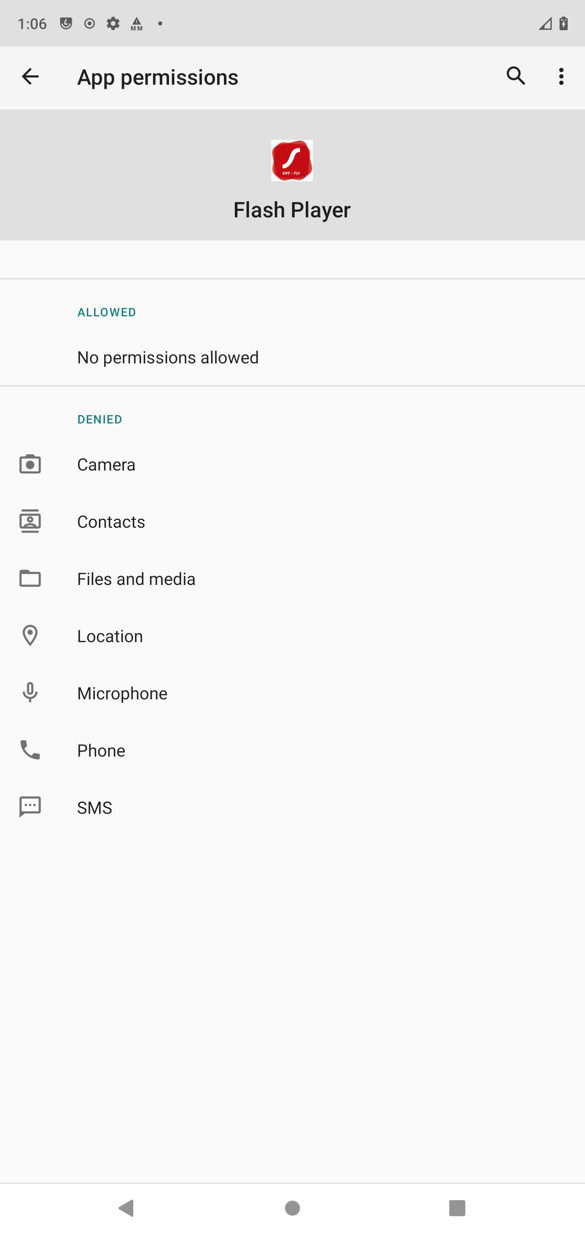
Task: Open the three-dot overflow menu
Action: click(x=561, y=76)
